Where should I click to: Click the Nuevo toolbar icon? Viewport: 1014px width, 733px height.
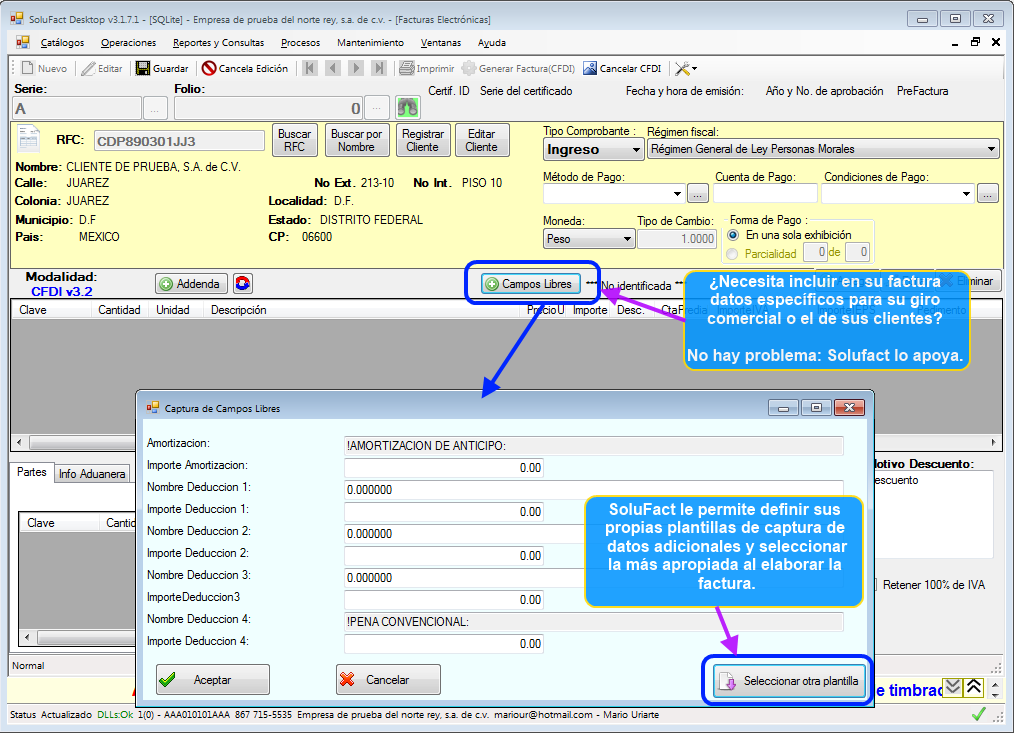[x=27, y=68]
